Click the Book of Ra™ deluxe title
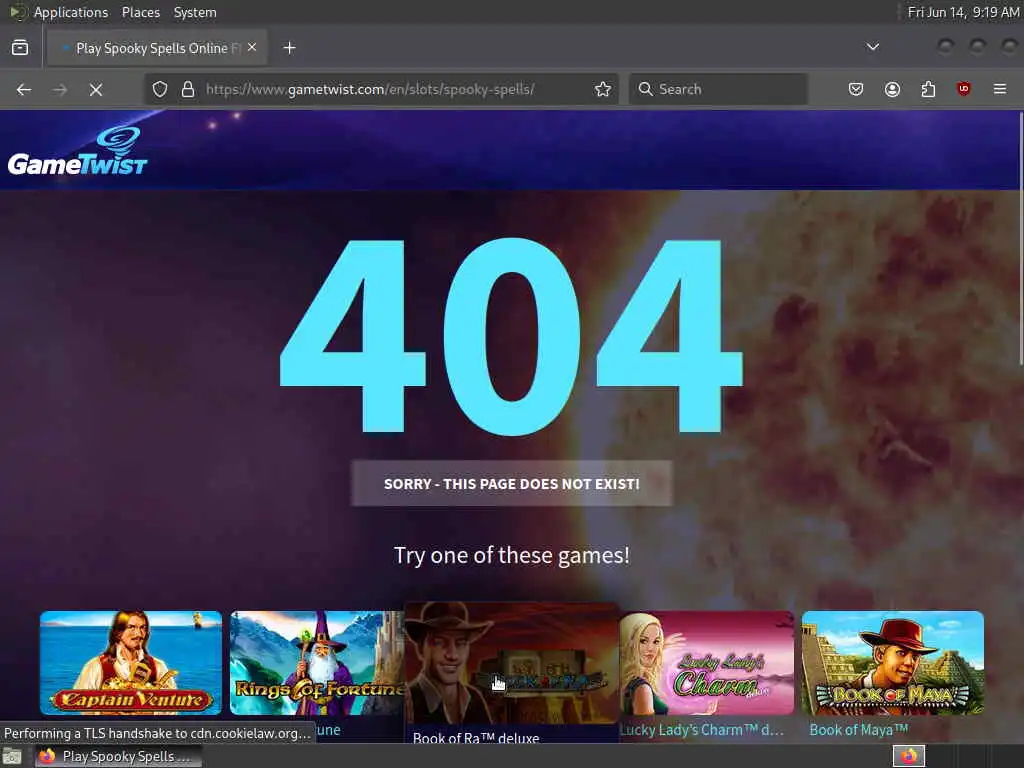 pos(476,737)
